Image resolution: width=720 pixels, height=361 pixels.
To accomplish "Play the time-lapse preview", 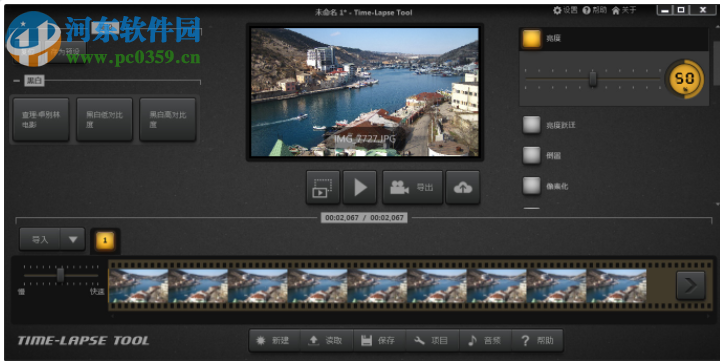I will (x=360, y=187).
